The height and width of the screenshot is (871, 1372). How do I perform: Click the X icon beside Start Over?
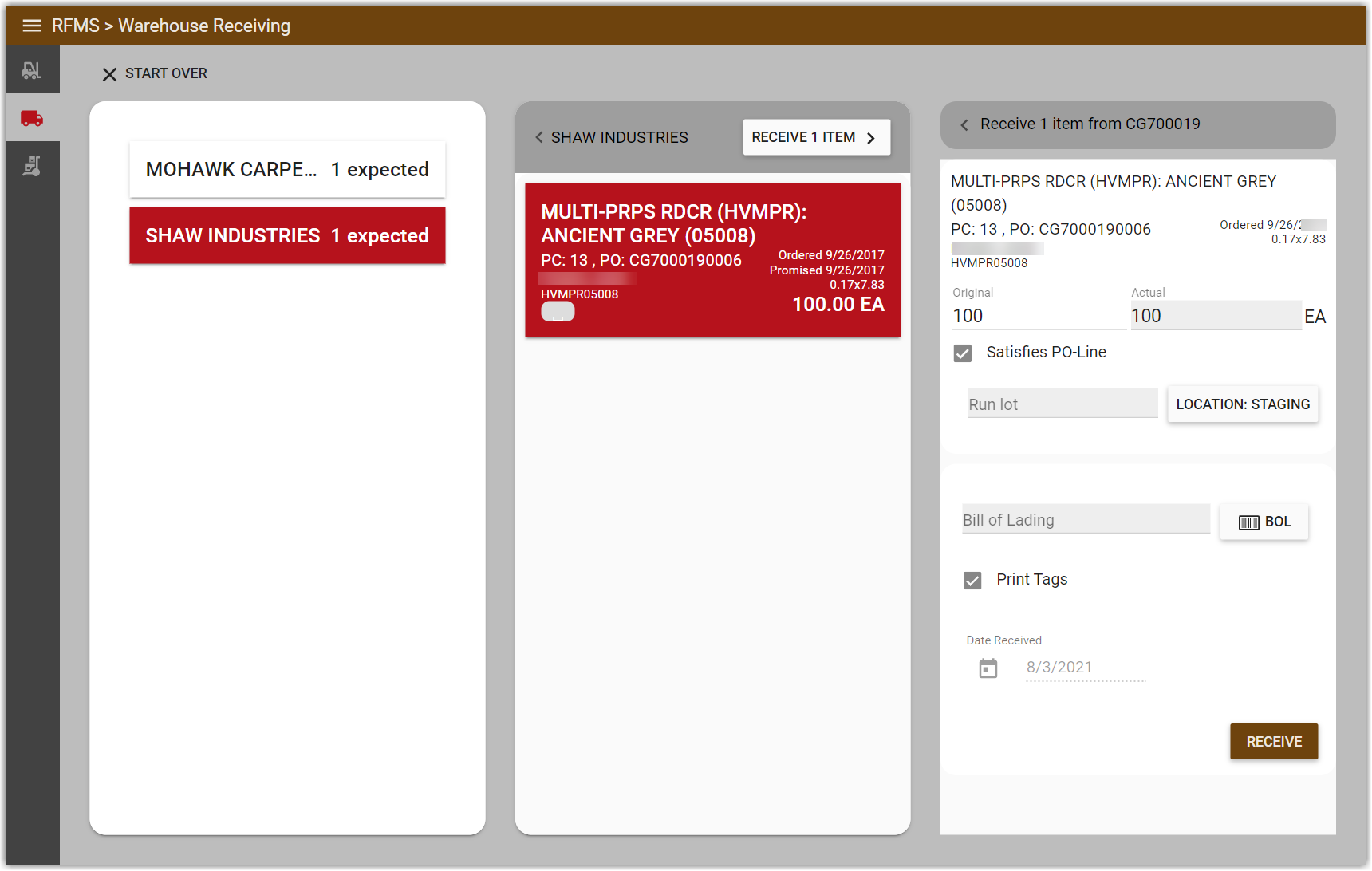[109, 74]
